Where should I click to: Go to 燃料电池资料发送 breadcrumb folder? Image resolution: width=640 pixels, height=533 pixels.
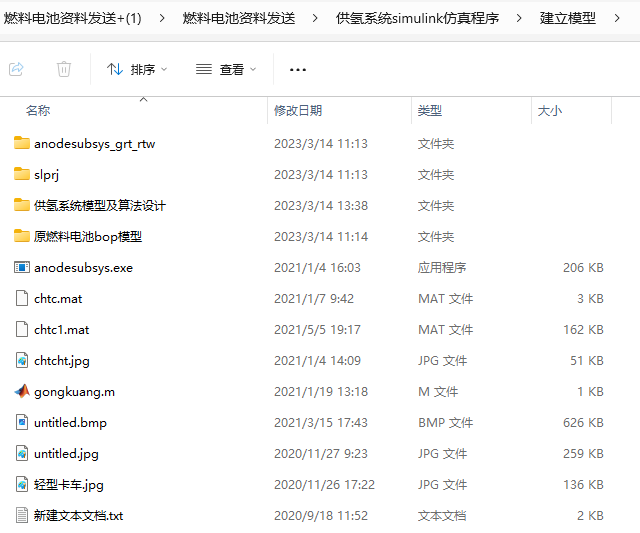[x=239, y=18]
